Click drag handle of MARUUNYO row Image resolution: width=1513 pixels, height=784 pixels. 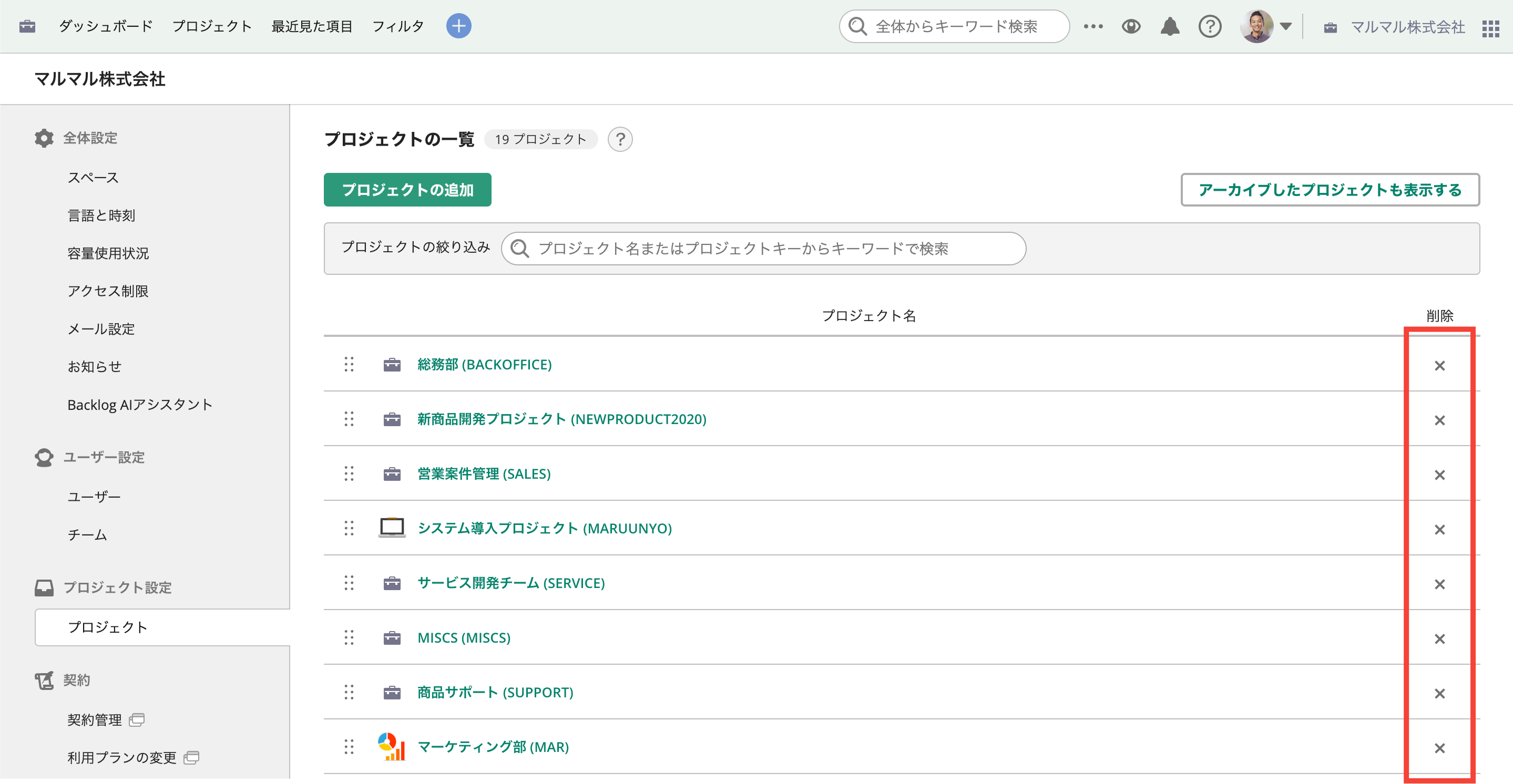pyautogui.click(x=349, y=528)
